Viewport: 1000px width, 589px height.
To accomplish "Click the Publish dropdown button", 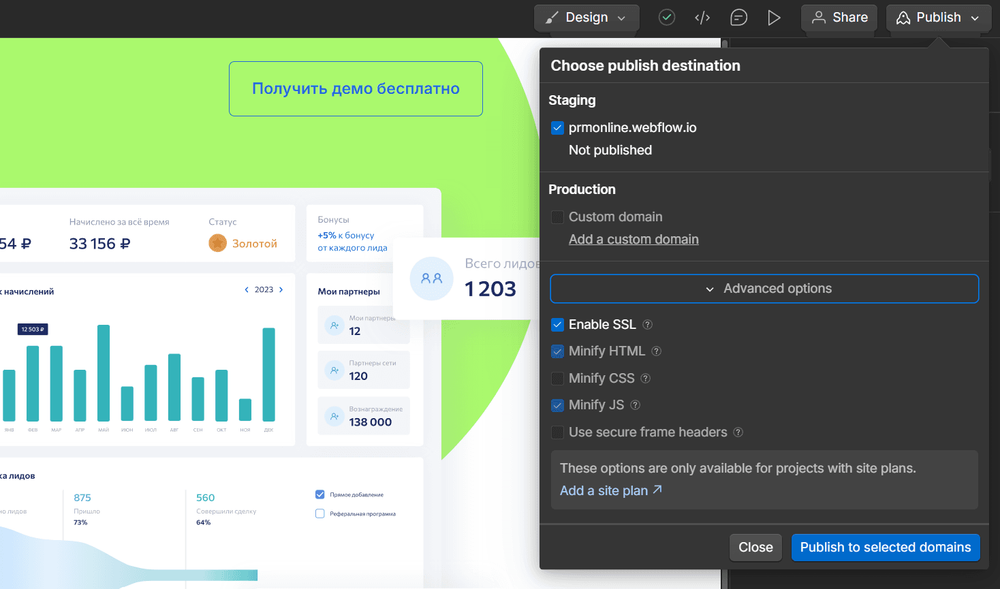I will (x=938, y=17).
